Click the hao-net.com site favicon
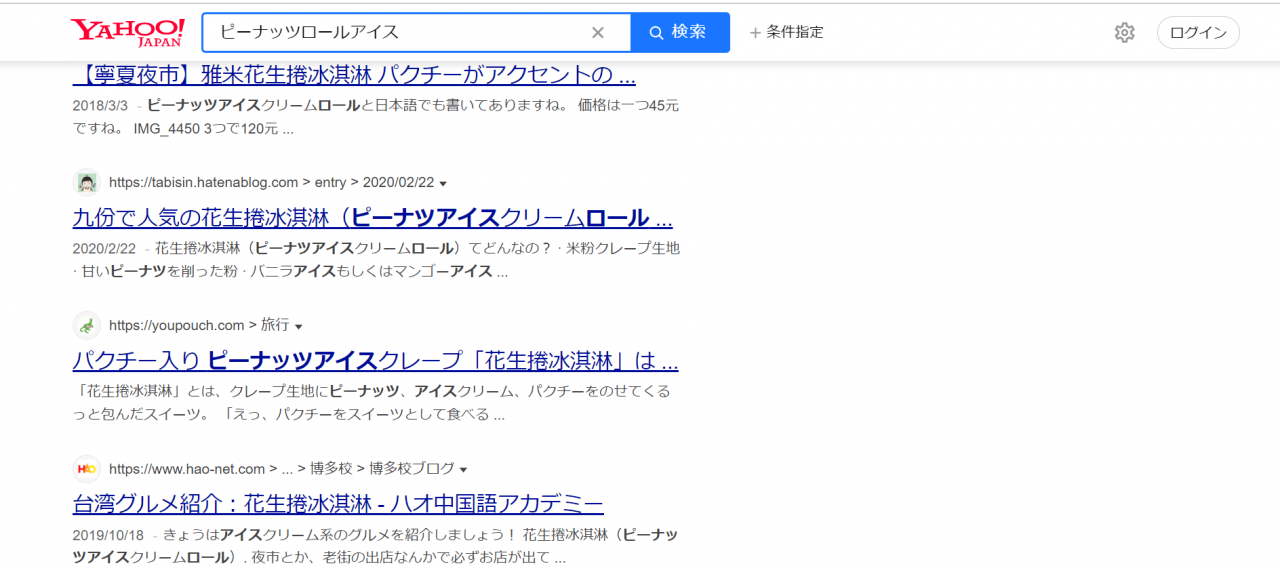Image resolution: width=1280 pixels, height=568 pixels. [87, 468]
